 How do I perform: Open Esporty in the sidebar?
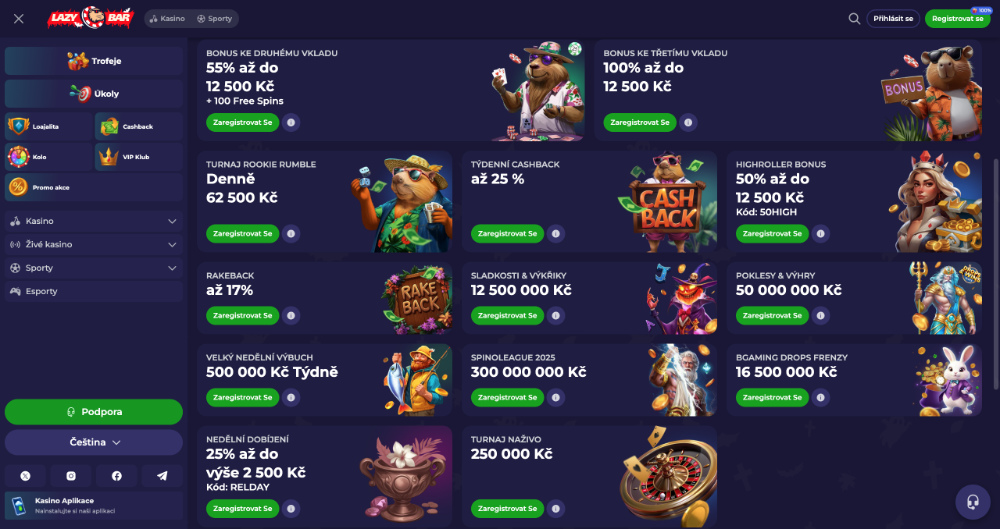94,291
